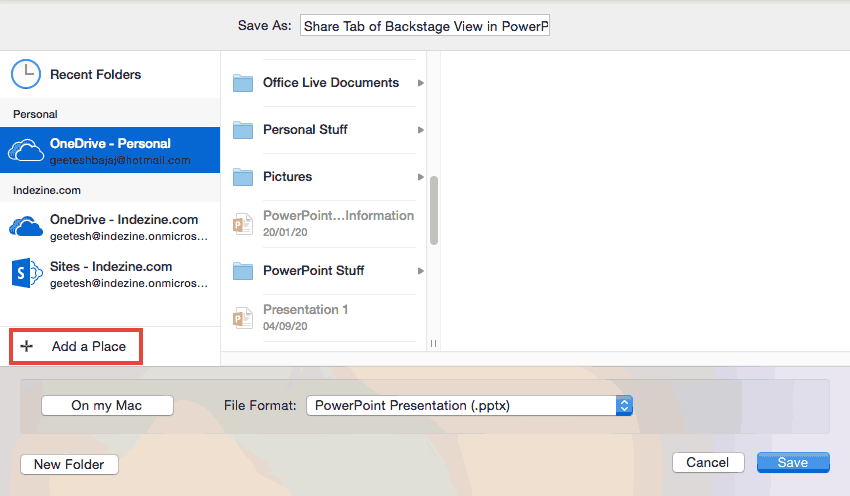Click the On my Mac button
850x496 pixels.
pyautogui.click(x=107, y=405)
